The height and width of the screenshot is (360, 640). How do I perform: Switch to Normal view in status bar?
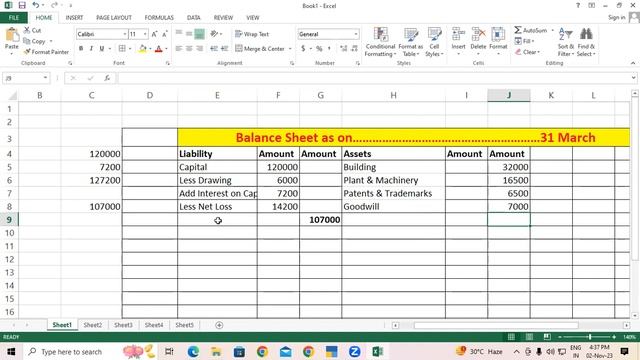click(x=511, y=337)
